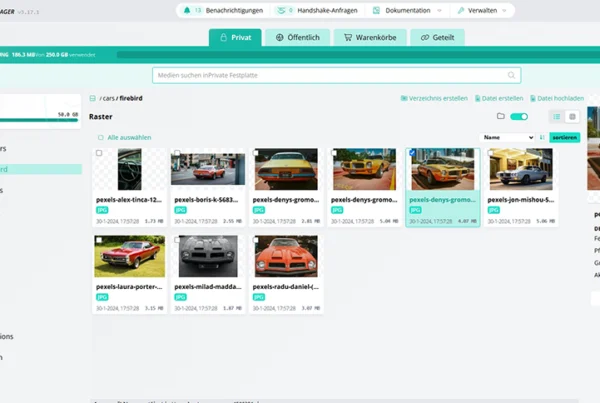Image resolution: width=600 pixels, height=403 pixels.
Task: Open Benachrichtigungen bell icon
Action: [187, 10]
